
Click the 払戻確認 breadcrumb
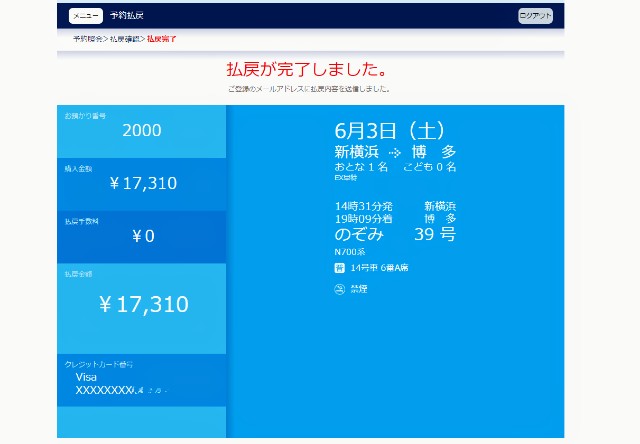click(x=124, y=39)
